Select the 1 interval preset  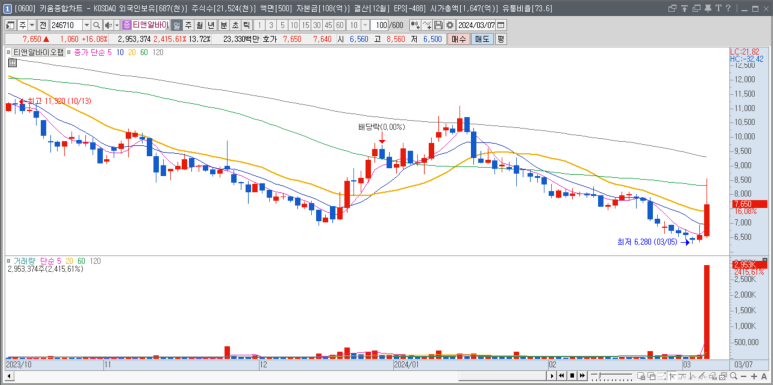coord(259,25)
